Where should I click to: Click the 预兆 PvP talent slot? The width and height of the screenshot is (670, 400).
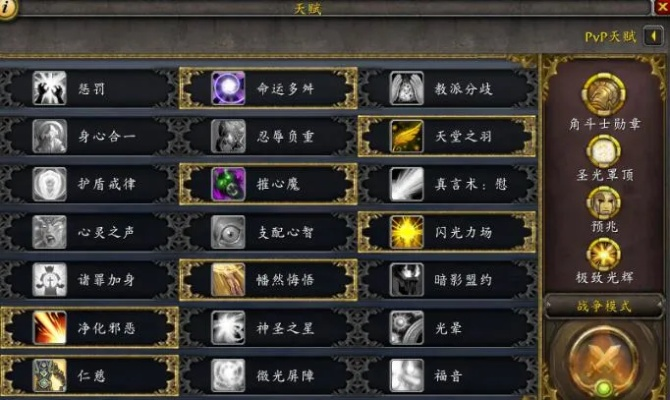point(603,203)
